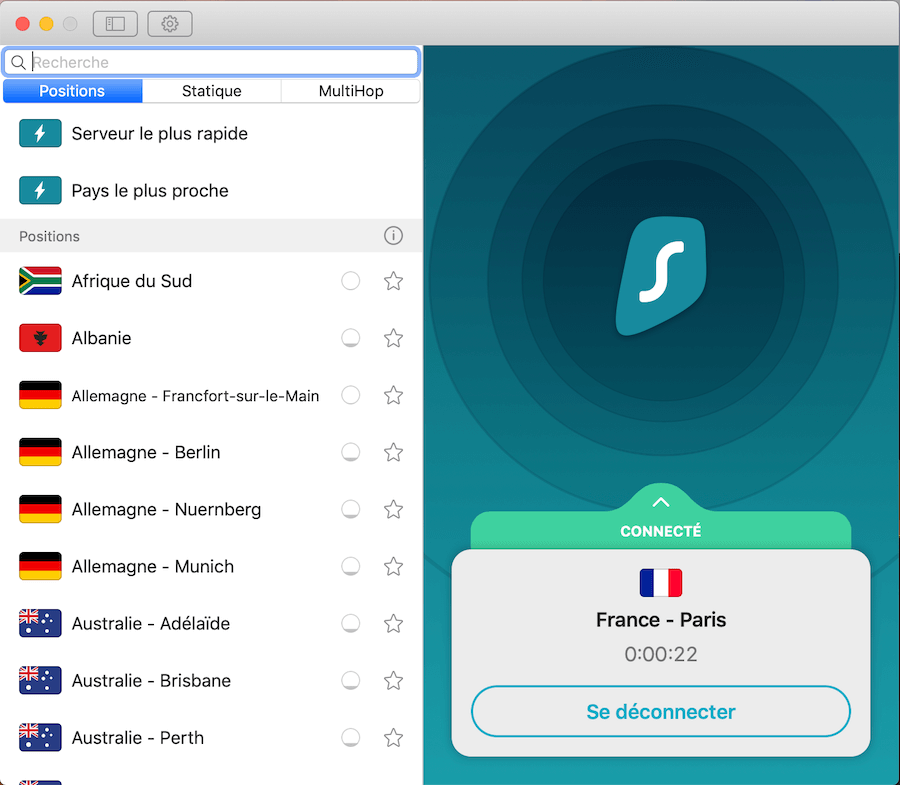Click Se déconnecter to disconnect VPN
The width and height of the screenshot is (900, 785).
661,712
